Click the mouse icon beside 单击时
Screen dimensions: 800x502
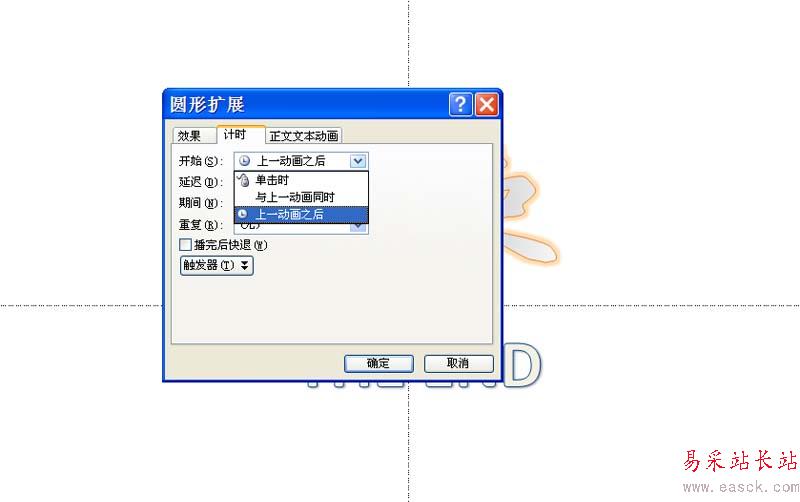coord(243,180)
